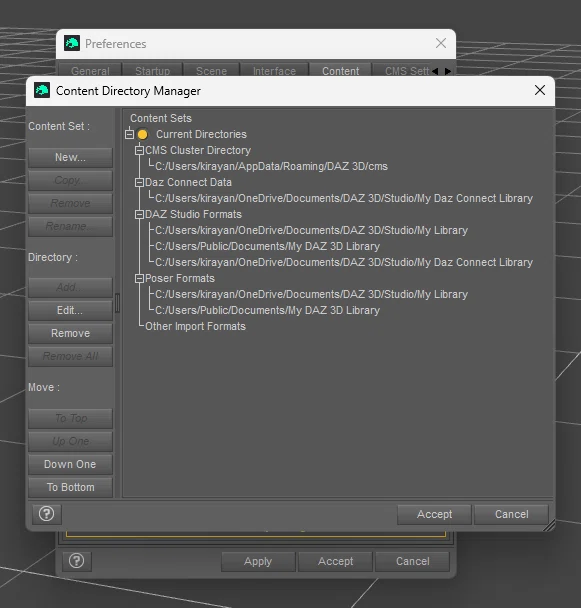Click the Rename... content set button

click(70, 226)
